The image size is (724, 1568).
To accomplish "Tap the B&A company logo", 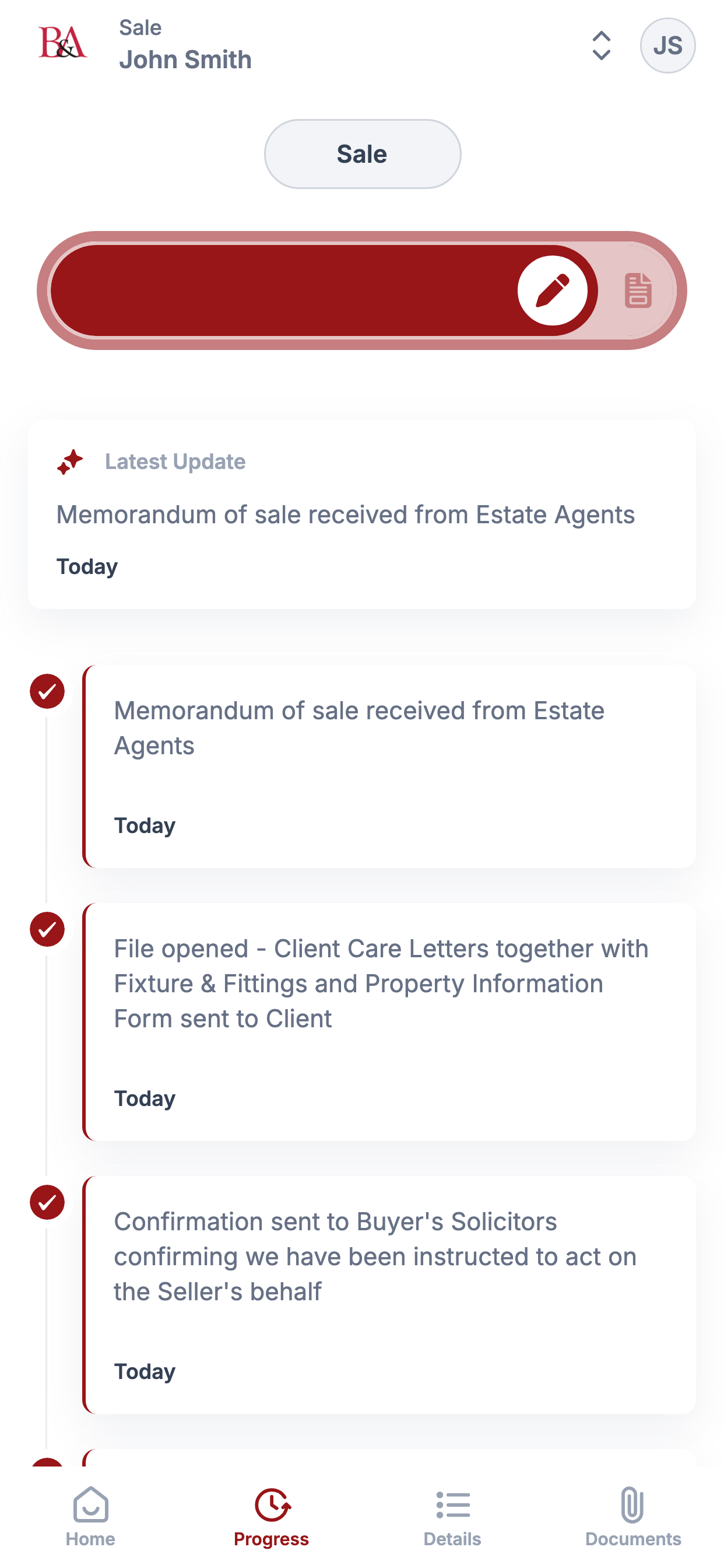I will tap(63, 43).
